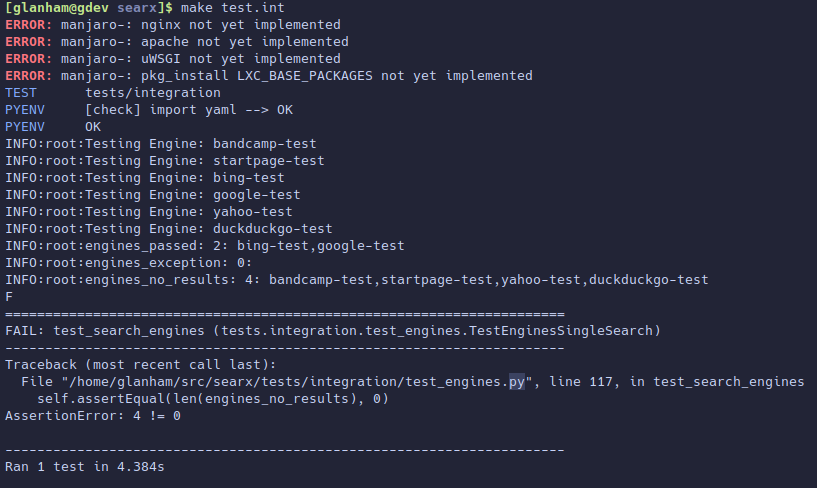This screenshot has width=817, height=488.
Task: Click the 'glanham@gdev' prompt text
Action: point(60,8)
